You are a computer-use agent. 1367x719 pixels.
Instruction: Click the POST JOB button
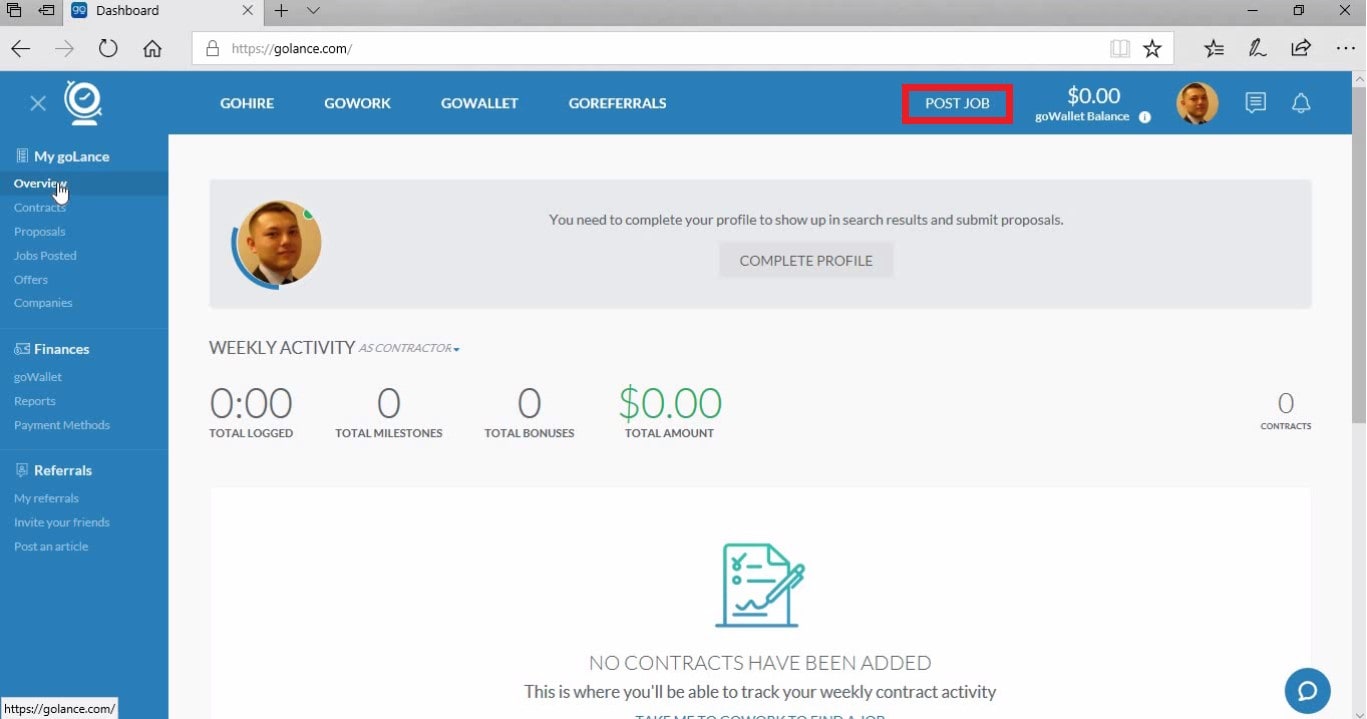[x=957, y=103]
